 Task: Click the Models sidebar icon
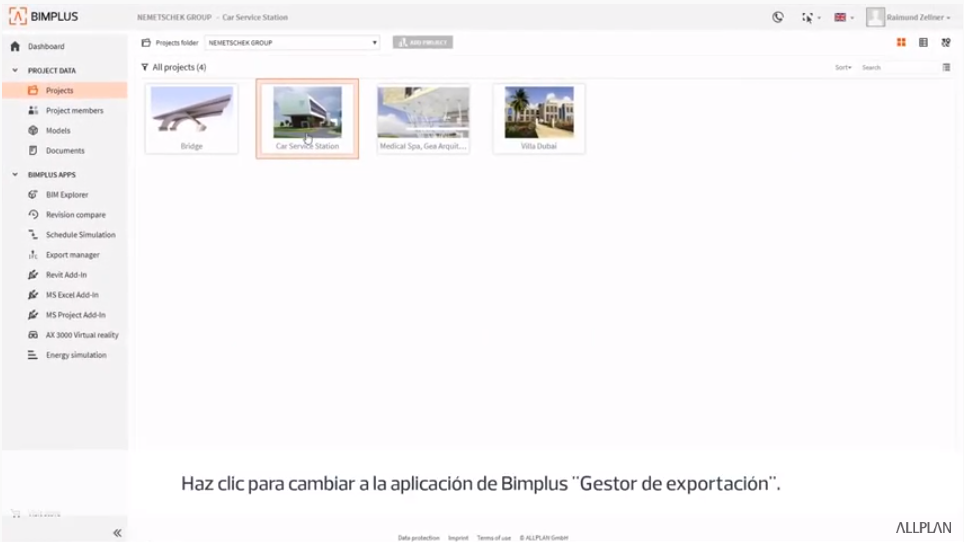[33, 131]
